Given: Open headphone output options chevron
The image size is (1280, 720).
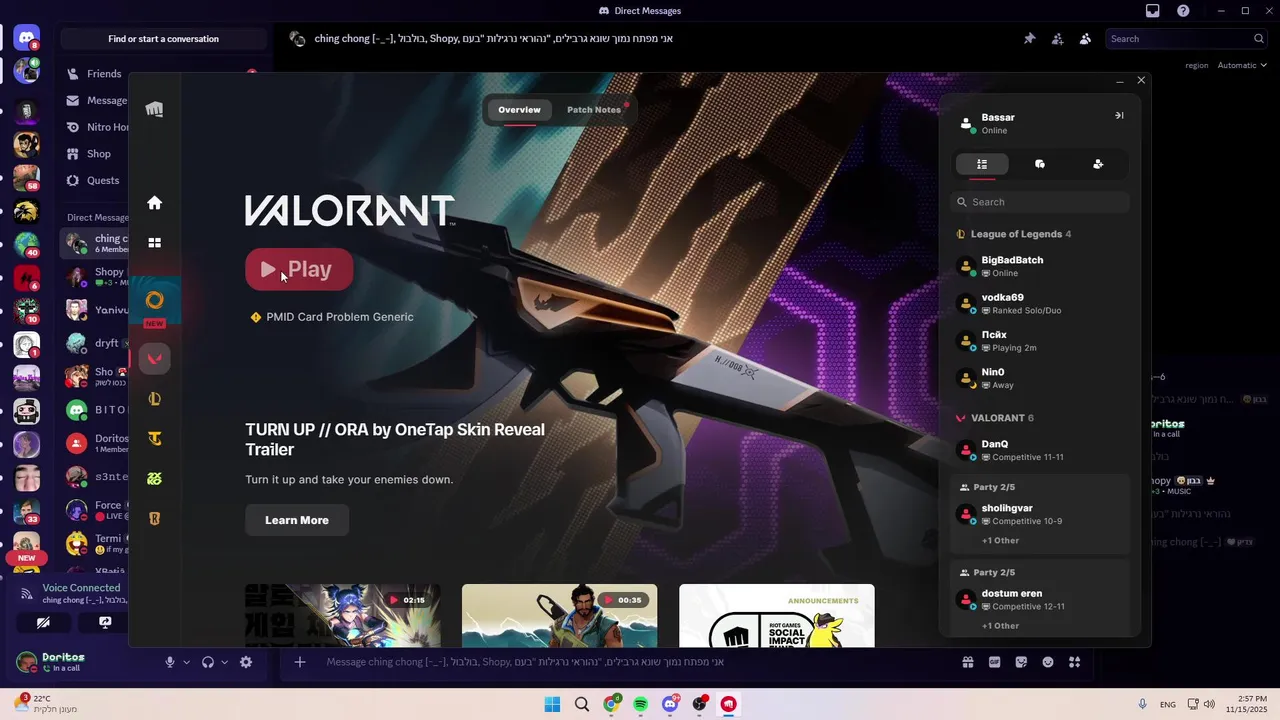Looking at the screenshot, I should click(224, 662).
